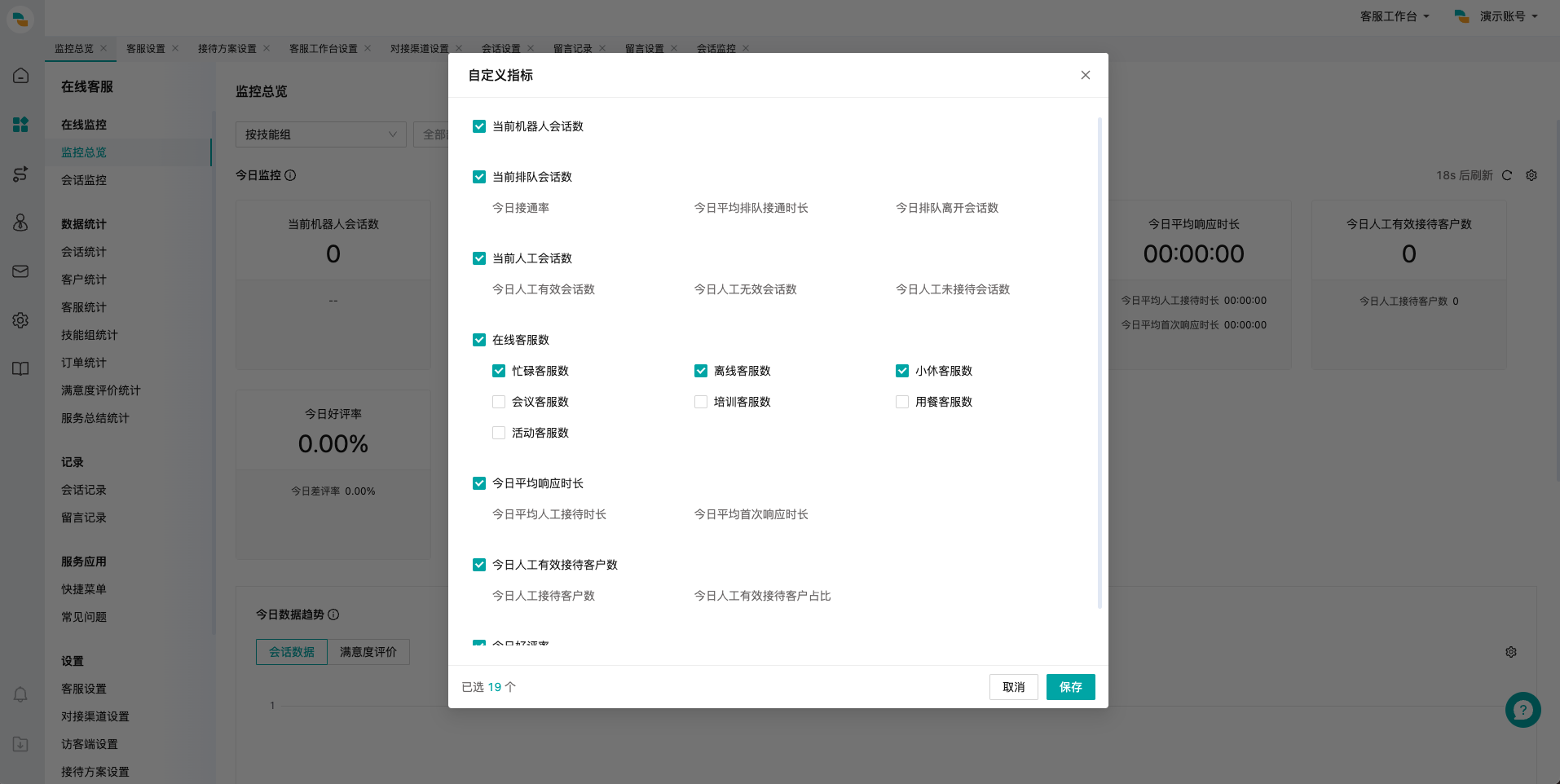
Task: Open settings gear icon in sidebar
Action: [x=21, y=320]
